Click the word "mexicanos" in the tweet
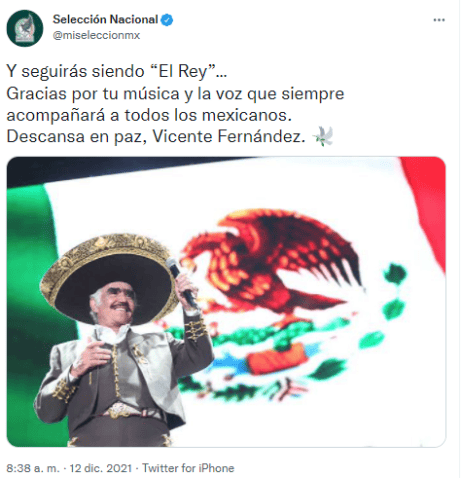Screen dimensions: 462x478 (x=247, y=115)
